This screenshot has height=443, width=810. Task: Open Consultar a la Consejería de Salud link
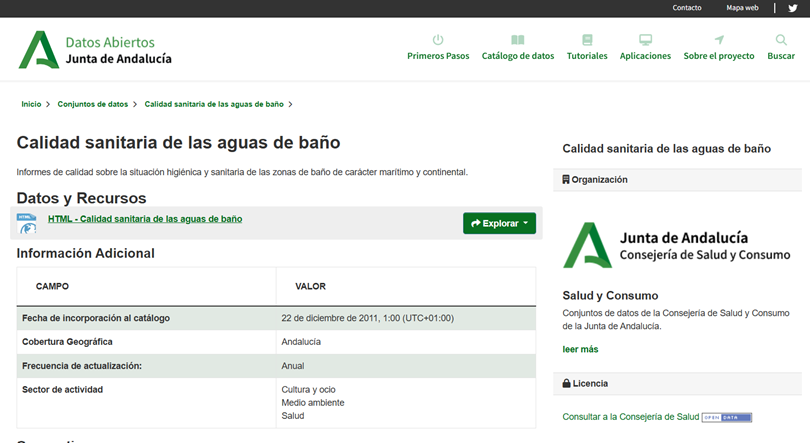click(631, 417)
